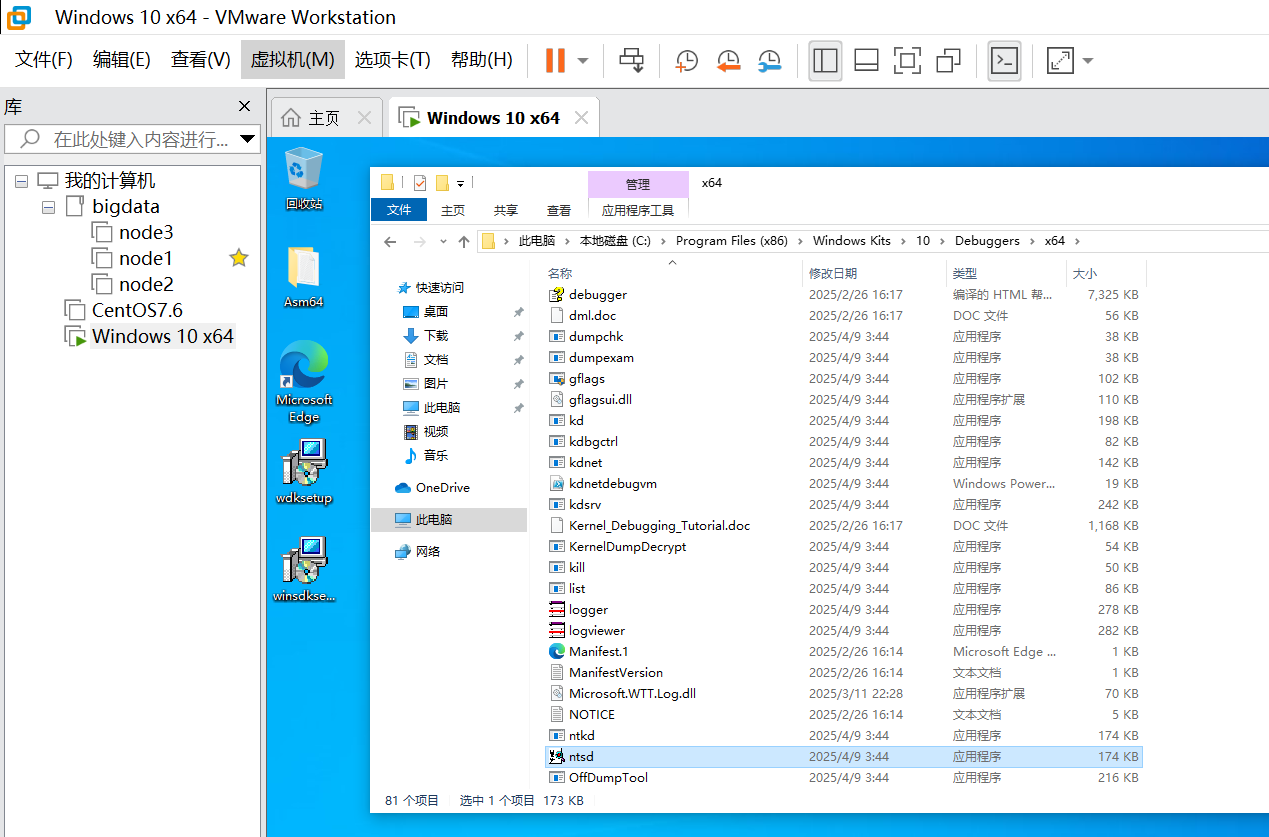Open the 查看(V) menu

200,60
